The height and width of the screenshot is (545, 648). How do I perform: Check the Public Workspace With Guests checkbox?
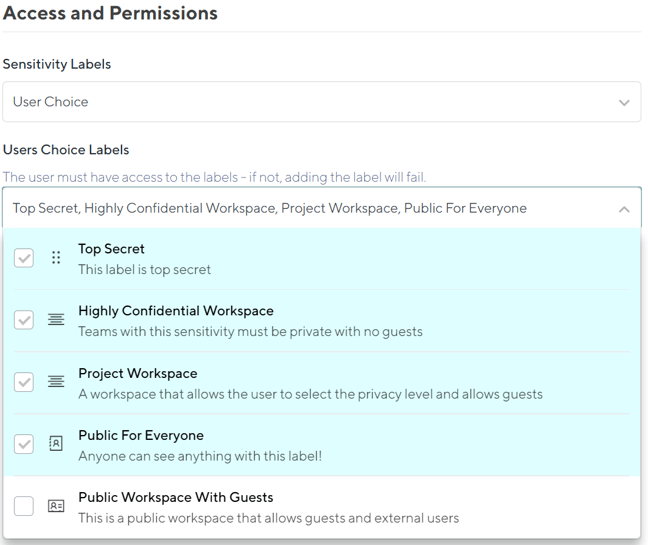[x=24, y=506]
